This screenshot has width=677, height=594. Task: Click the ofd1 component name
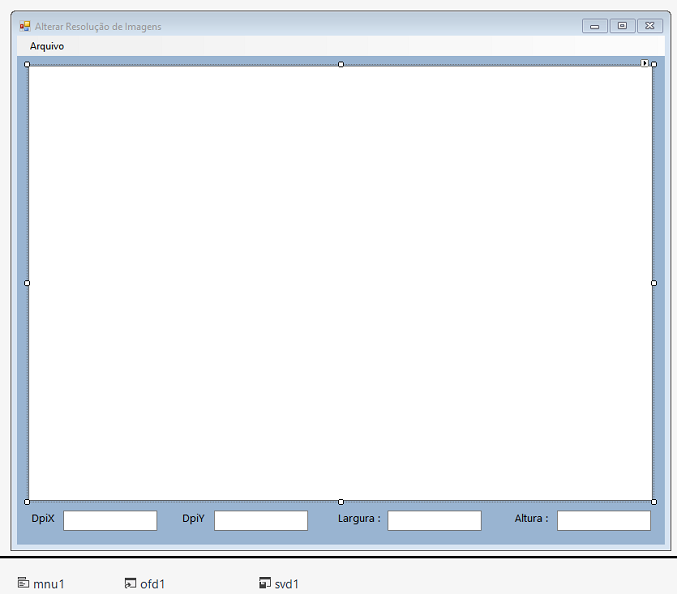click(152, 584)
